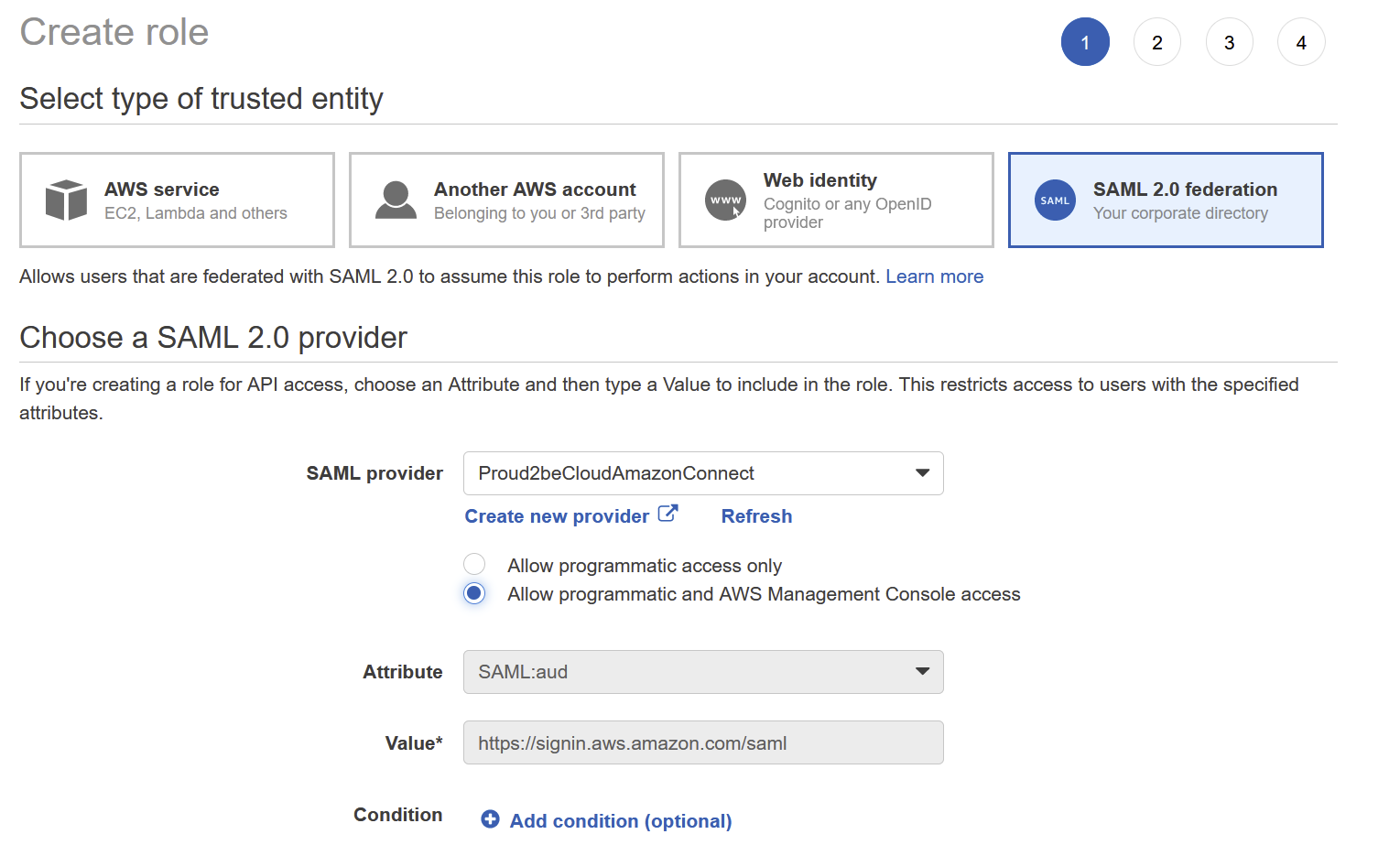This screenshot has height=845, width=1400.
Task: Click Create new provider link
Action: pos(557,516)
